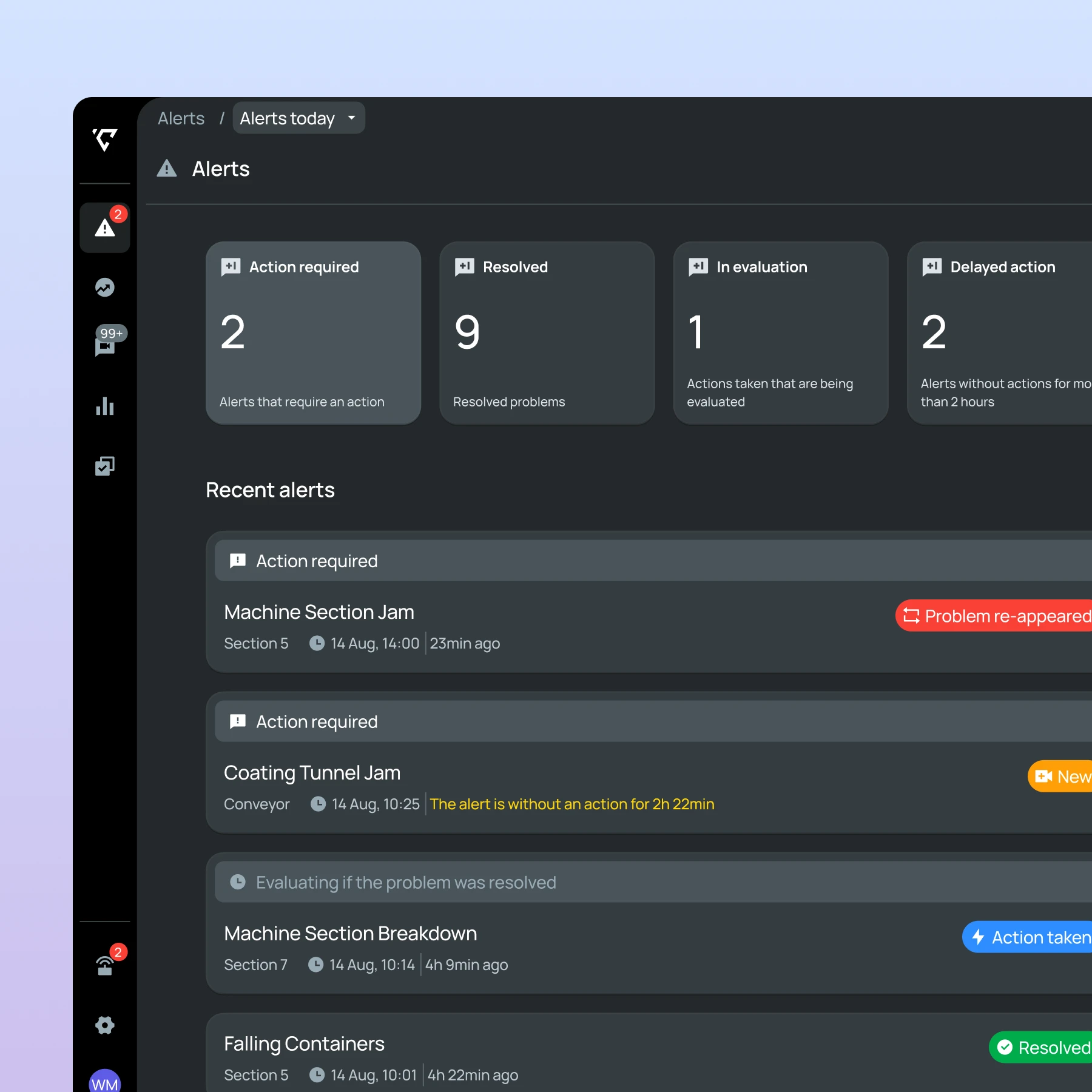Open the Falling Containers alert
Screen dimensions: 1092x1092
[x=304, y=1044]
